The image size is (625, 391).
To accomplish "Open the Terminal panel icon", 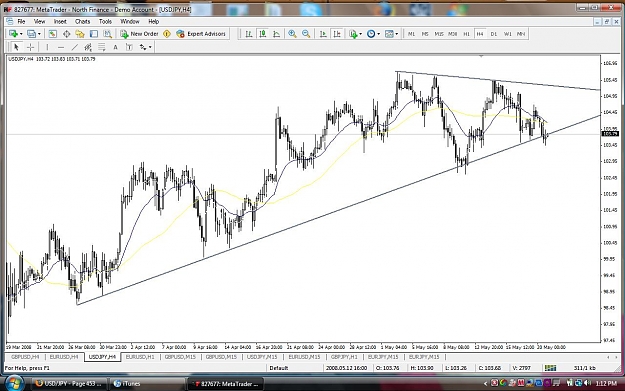I will 94,34.
